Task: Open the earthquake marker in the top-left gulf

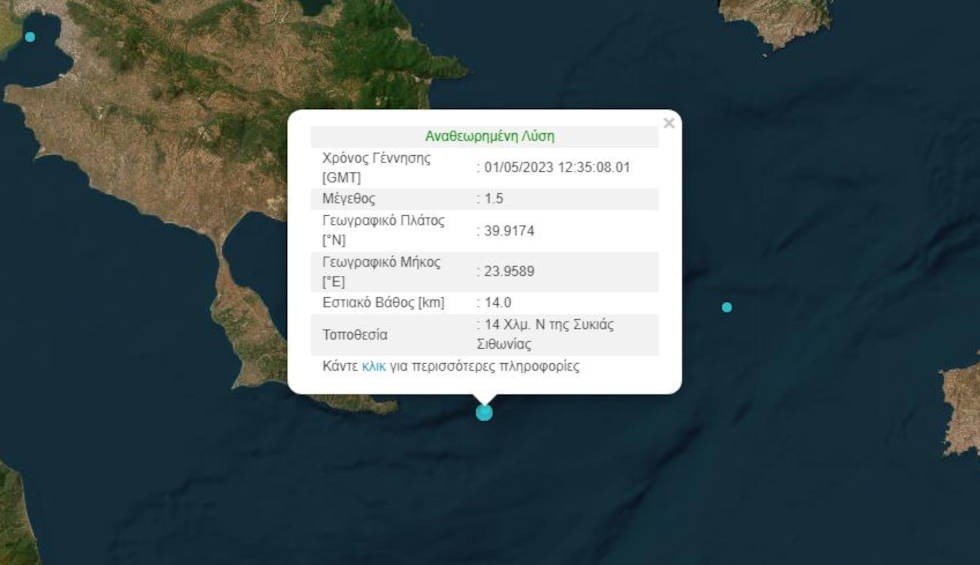Action: click(30, 37)
